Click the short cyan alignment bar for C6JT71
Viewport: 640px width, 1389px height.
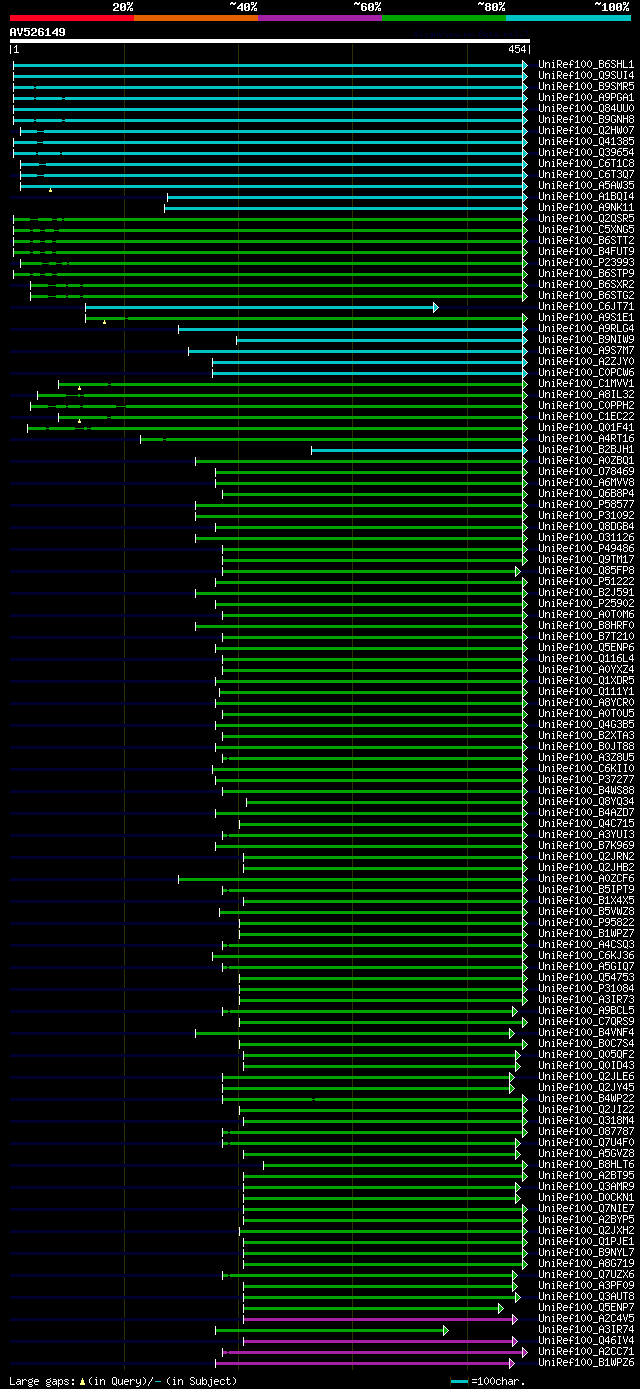(x=261, y=307)
